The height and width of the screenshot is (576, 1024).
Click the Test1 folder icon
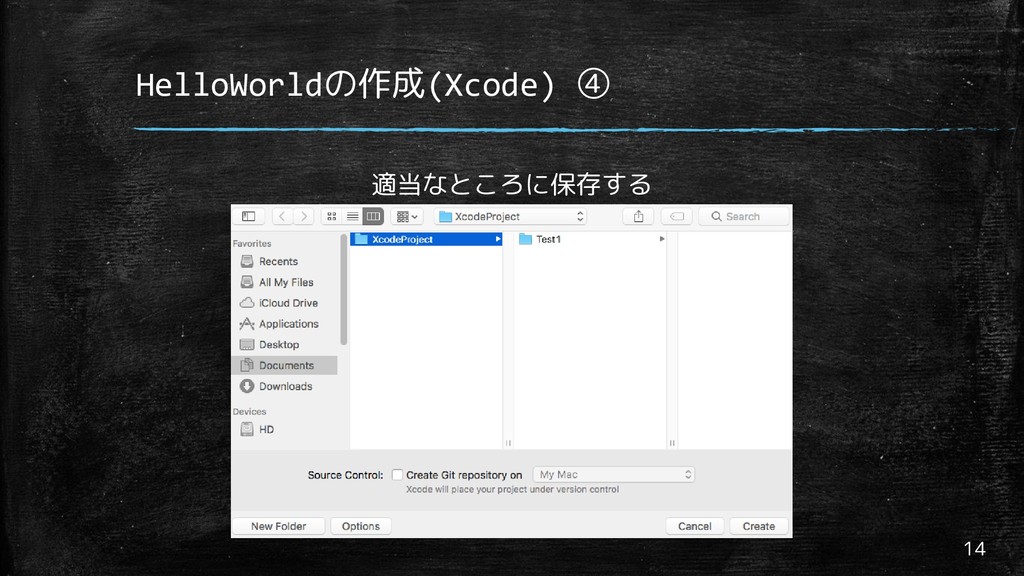pyautogui.click(x=525, y=239)
